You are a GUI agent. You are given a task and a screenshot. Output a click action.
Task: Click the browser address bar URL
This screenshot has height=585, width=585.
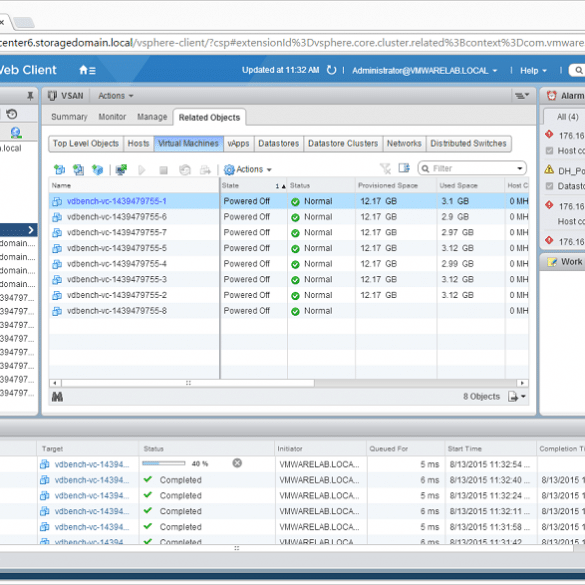[292, 43]
